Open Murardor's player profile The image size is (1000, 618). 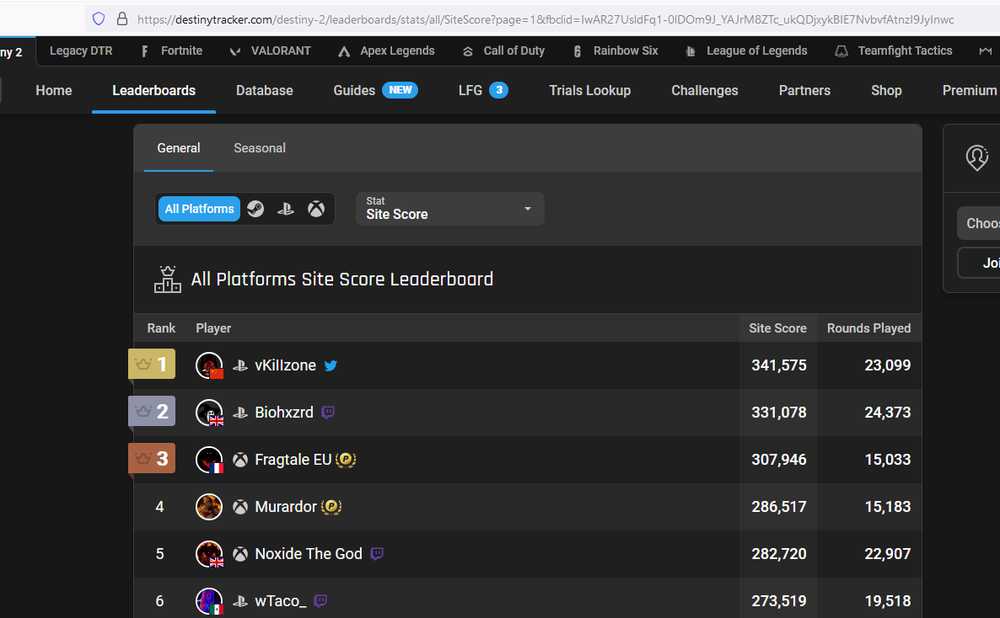[285, 507]
